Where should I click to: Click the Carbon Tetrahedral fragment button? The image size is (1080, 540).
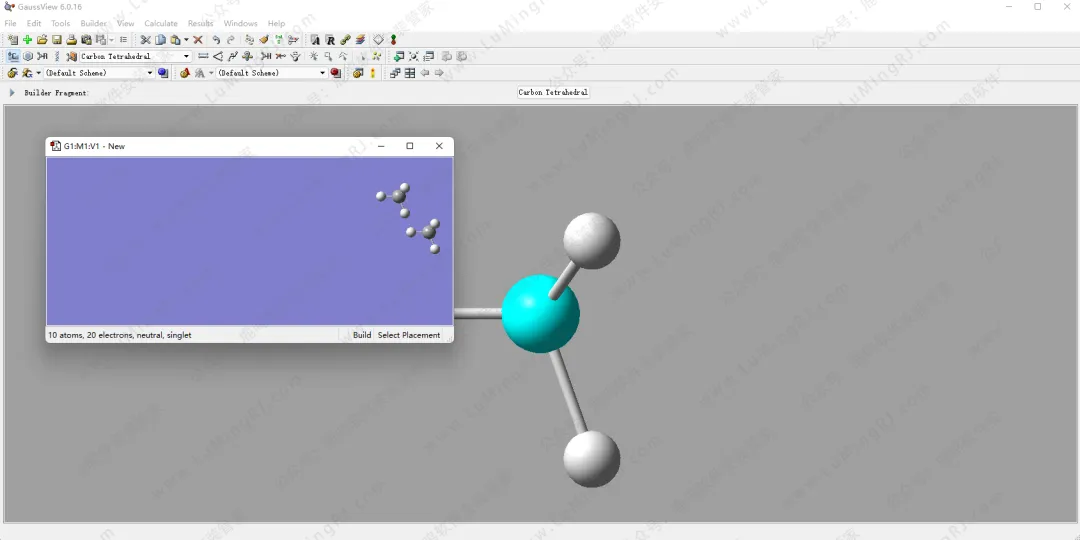(x=553, y=92)
